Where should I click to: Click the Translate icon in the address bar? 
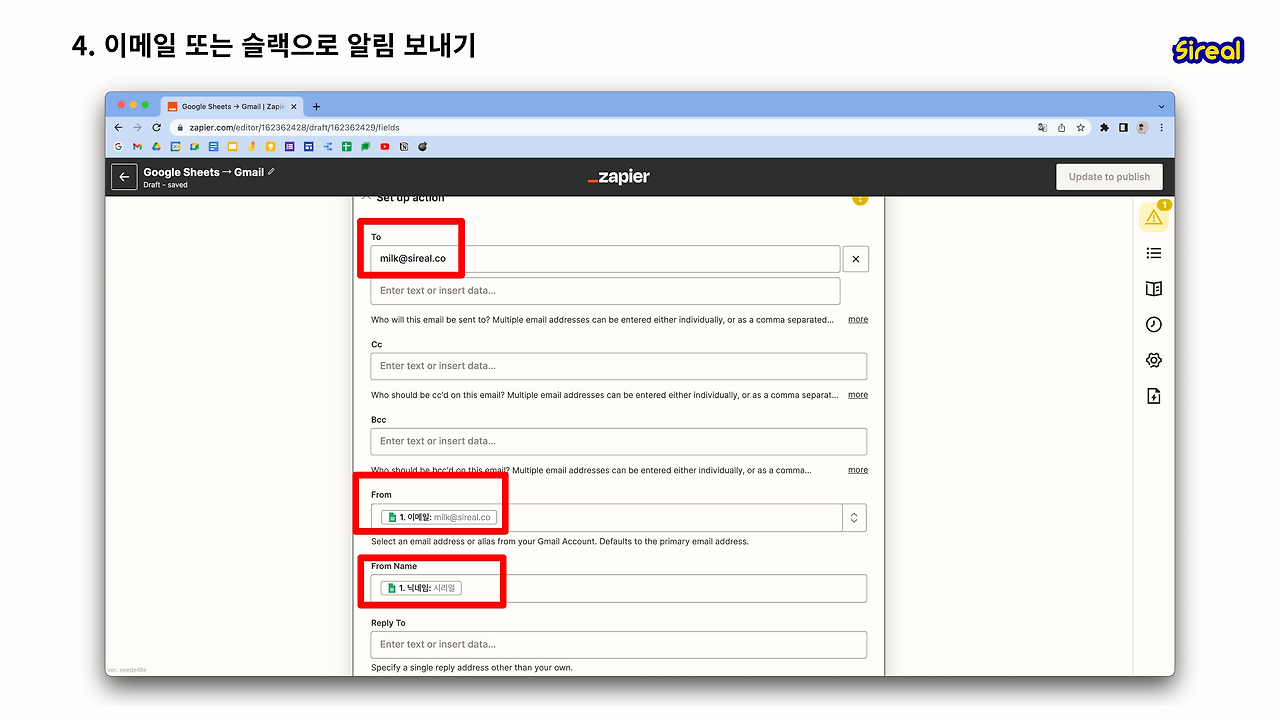pyautogui.click(x=1043, y=128)
